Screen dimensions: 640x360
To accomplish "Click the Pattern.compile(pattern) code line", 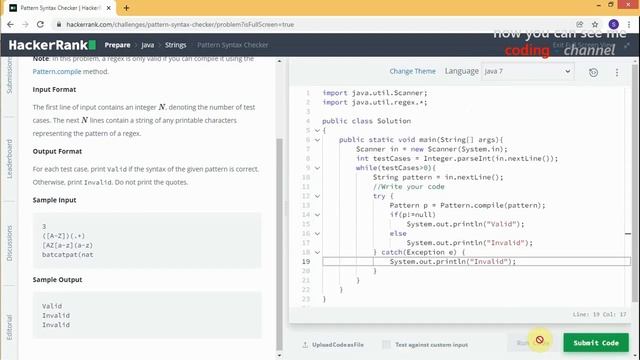I will [467, 205].
